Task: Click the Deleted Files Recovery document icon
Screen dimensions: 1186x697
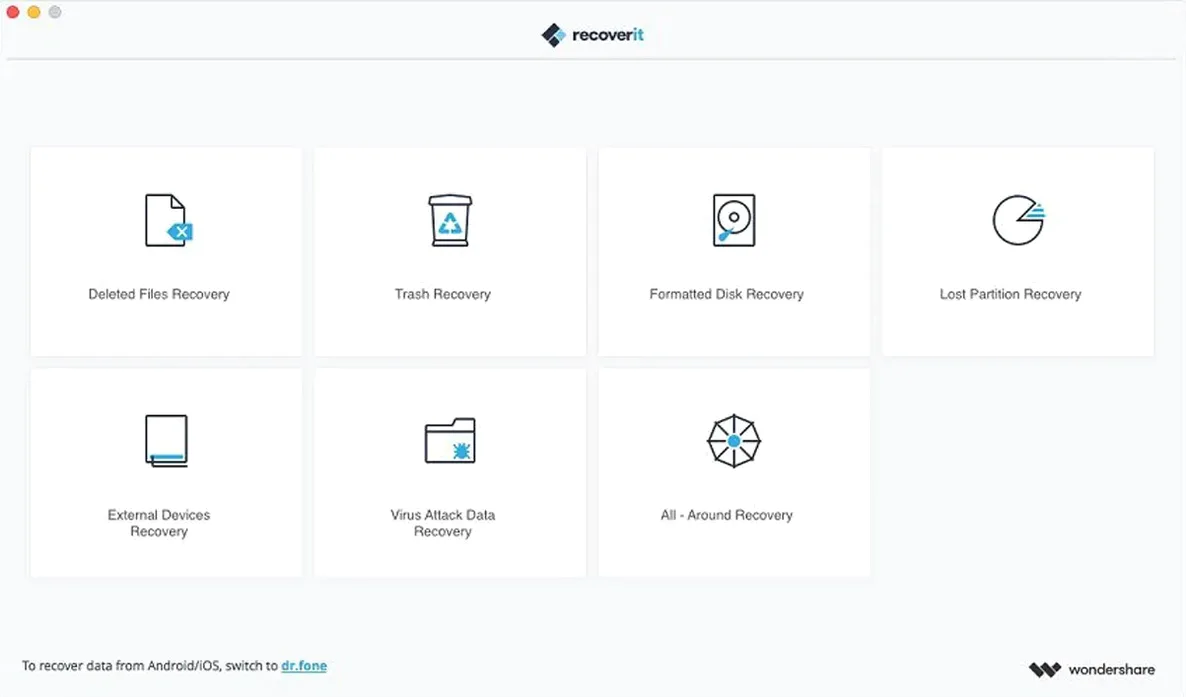Action: point(168,220)
